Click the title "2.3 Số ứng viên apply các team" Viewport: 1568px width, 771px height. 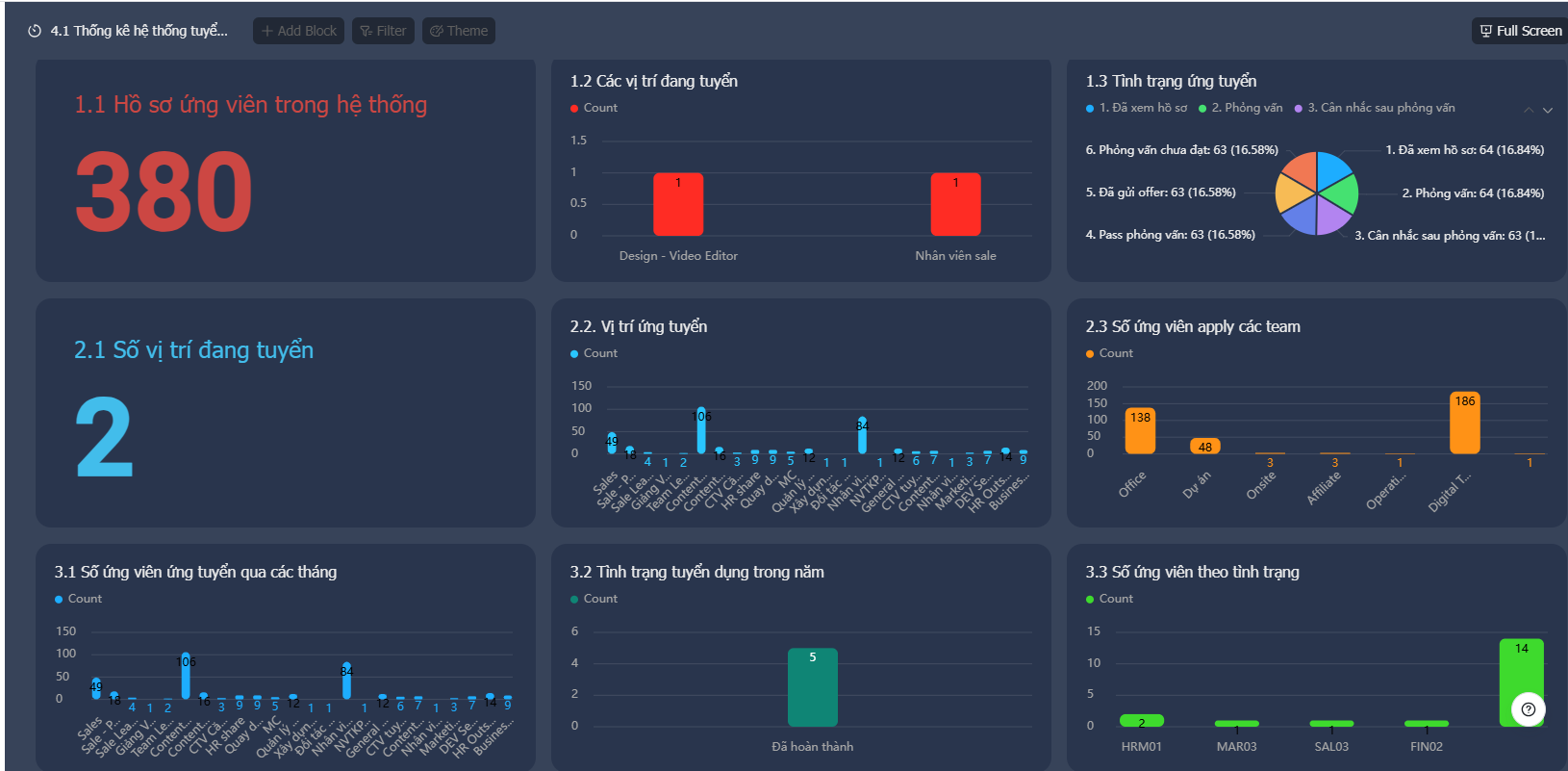coord(1193,327)
